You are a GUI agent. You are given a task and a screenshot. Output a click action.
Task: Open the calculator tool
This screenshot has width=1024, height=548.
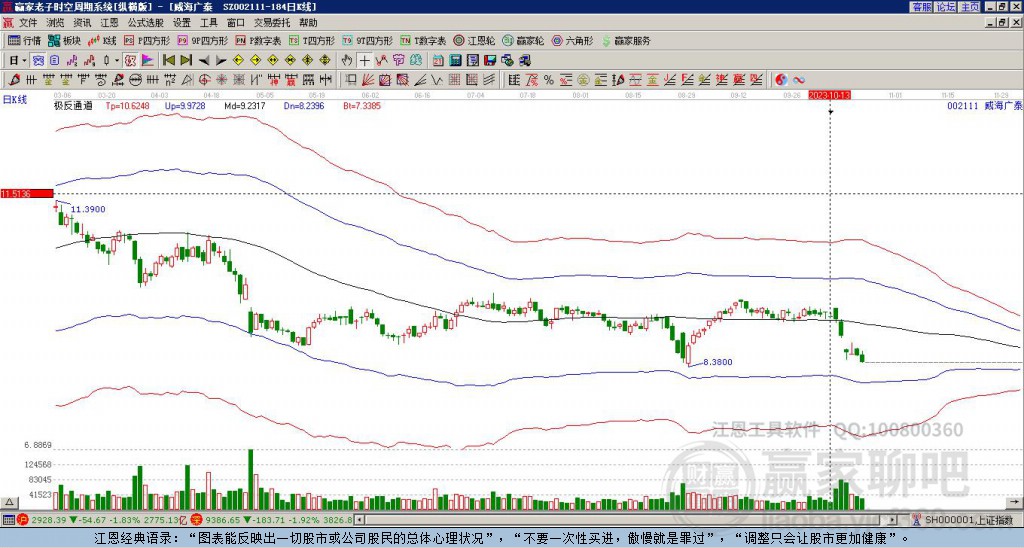point(455,61)
